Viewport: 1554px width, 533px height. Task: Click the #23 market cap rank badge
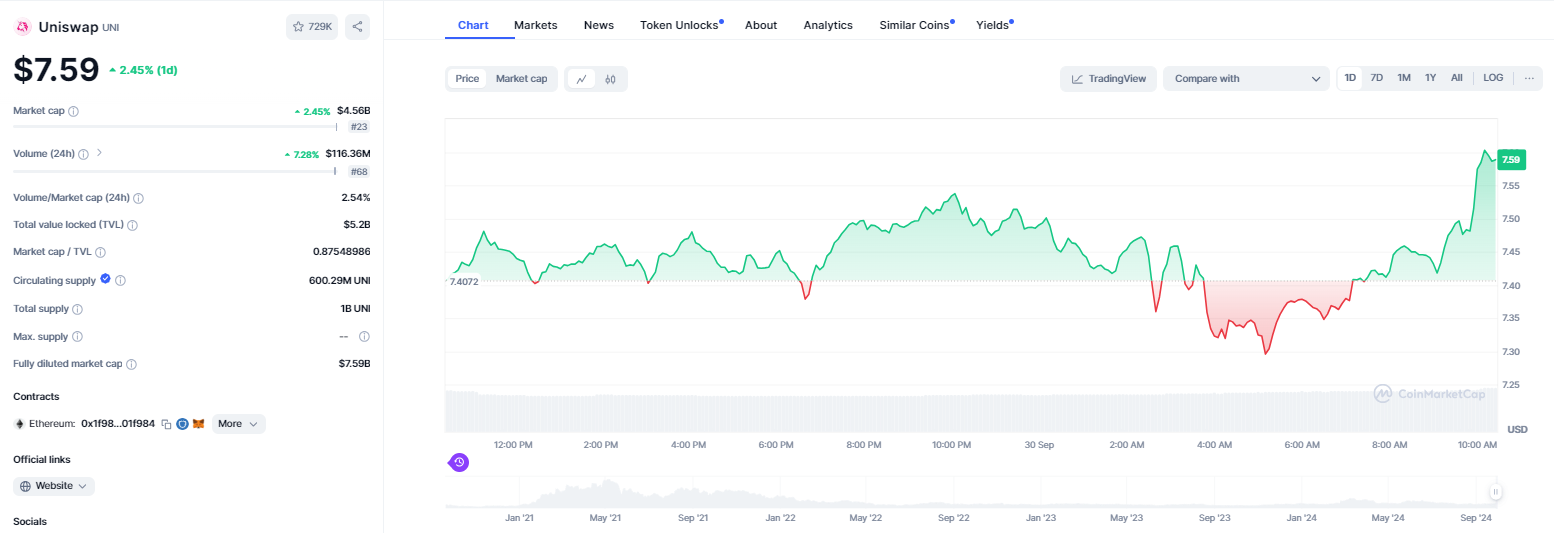click(x=358, y=127)
